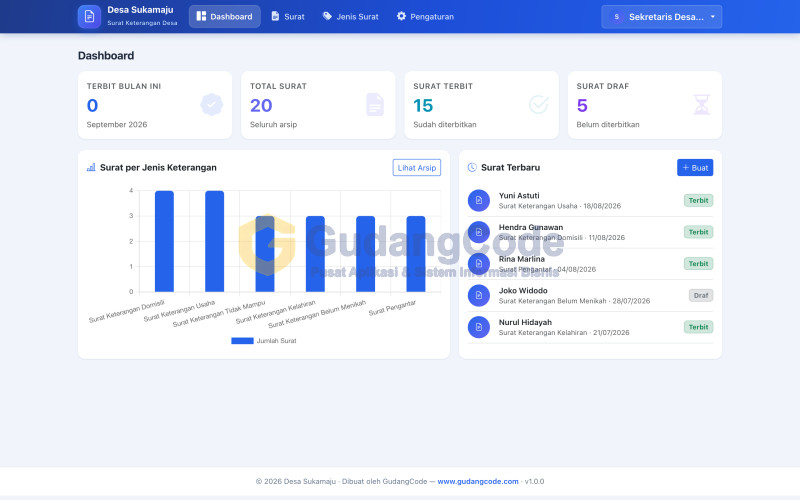Click the document icon next to Nurul Hidayah

click(479, 327)
